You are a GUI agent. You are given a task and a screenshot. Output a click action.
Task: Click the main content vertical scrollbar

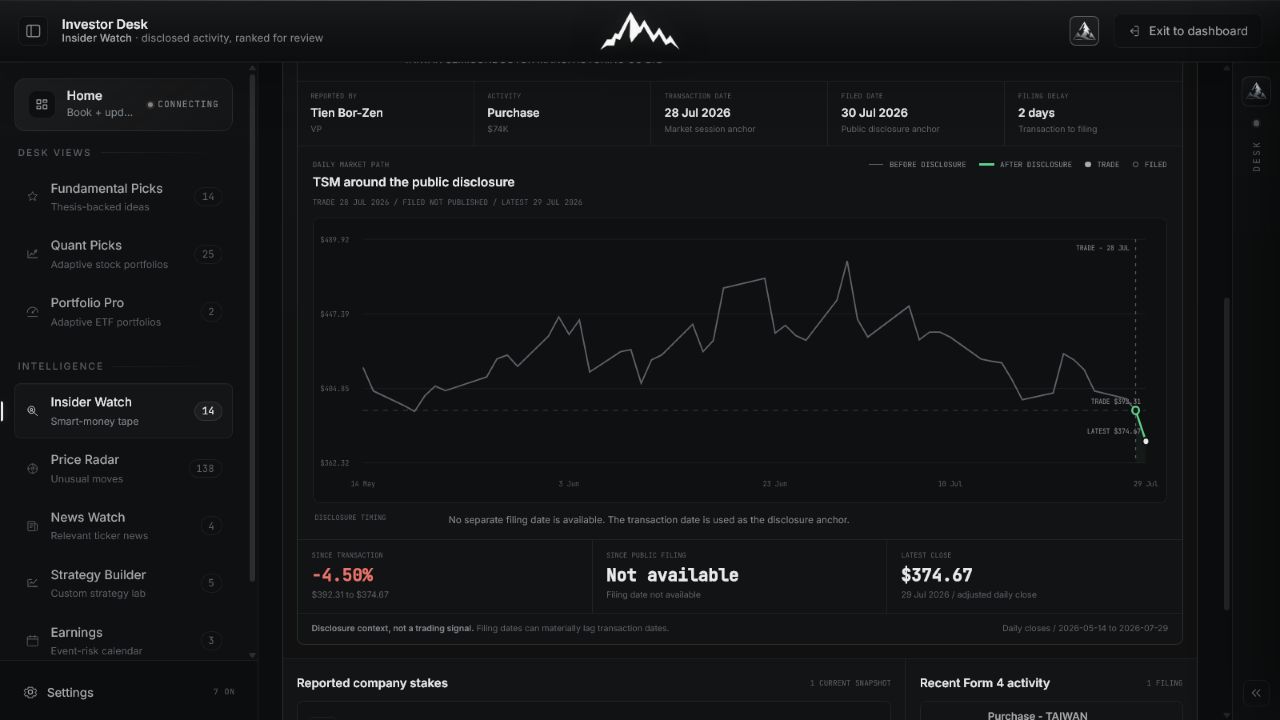pos(1226,453)
